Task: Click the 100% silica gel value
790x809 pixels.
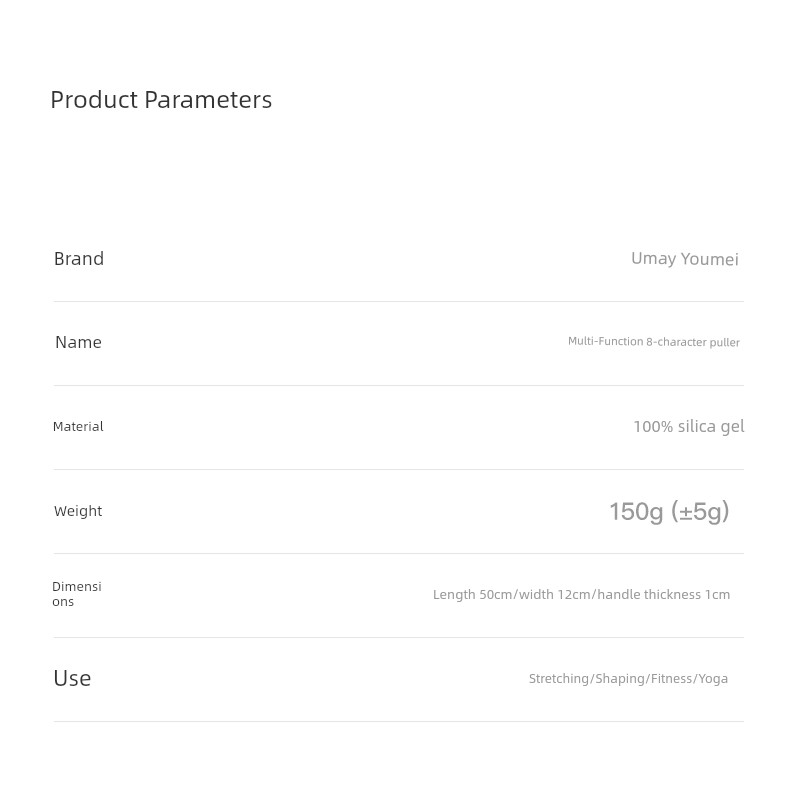Action: 689,427
